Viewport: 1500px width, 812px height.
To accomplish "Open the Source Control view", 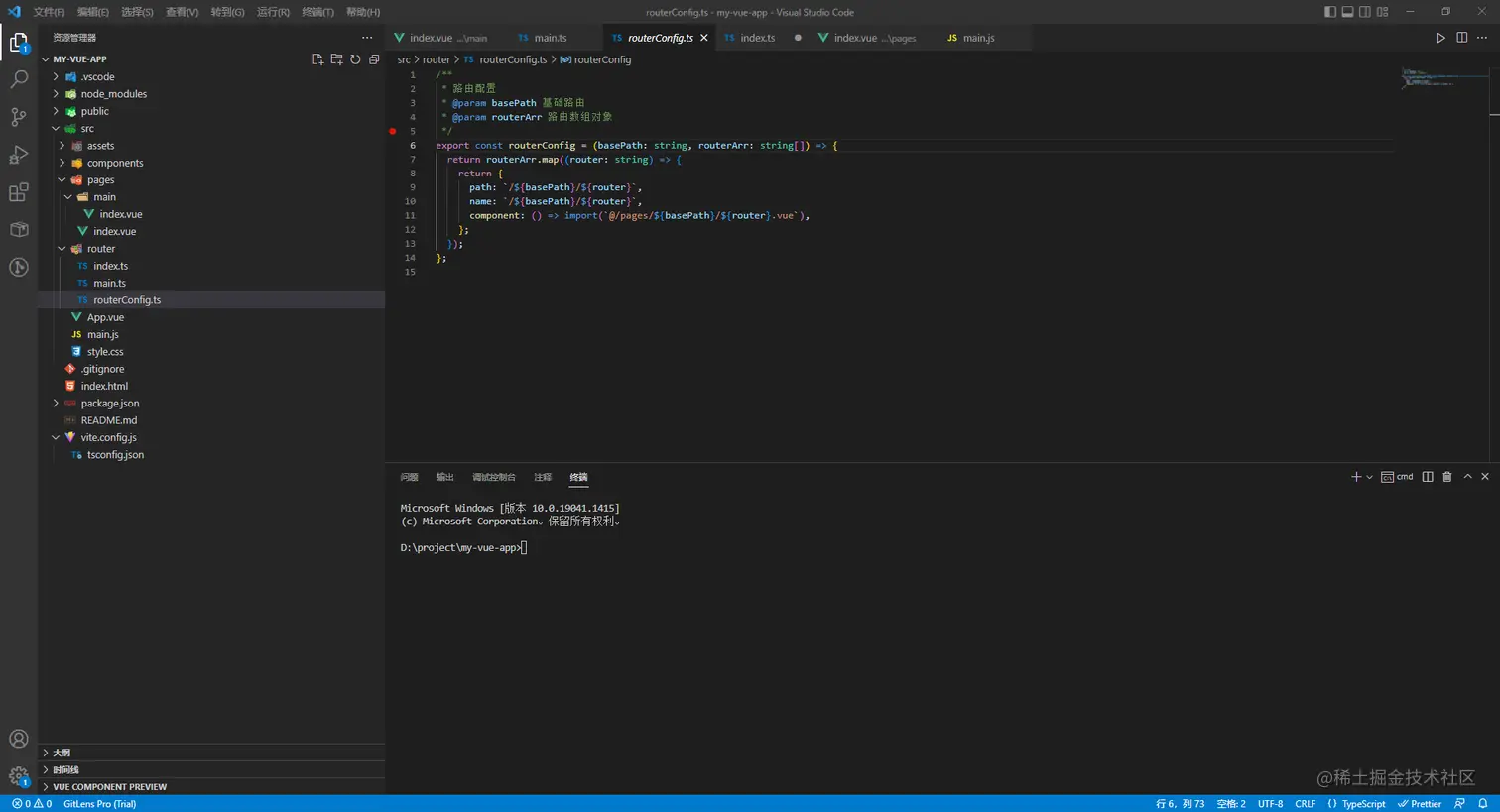I will click(19, 117).
